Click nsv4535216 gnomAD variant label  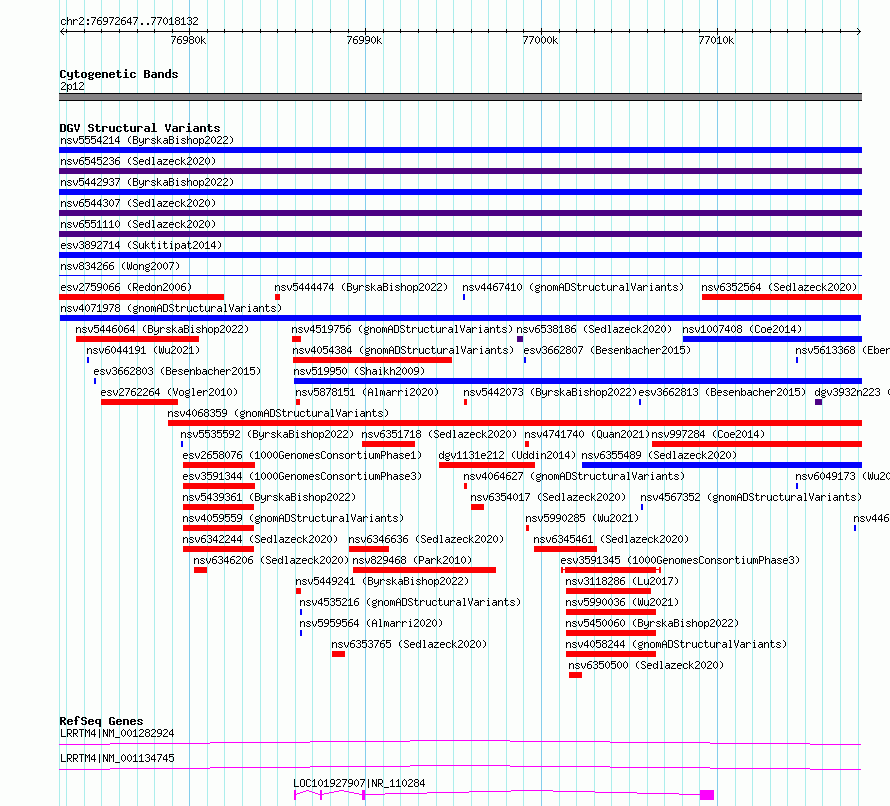[410, 602]
